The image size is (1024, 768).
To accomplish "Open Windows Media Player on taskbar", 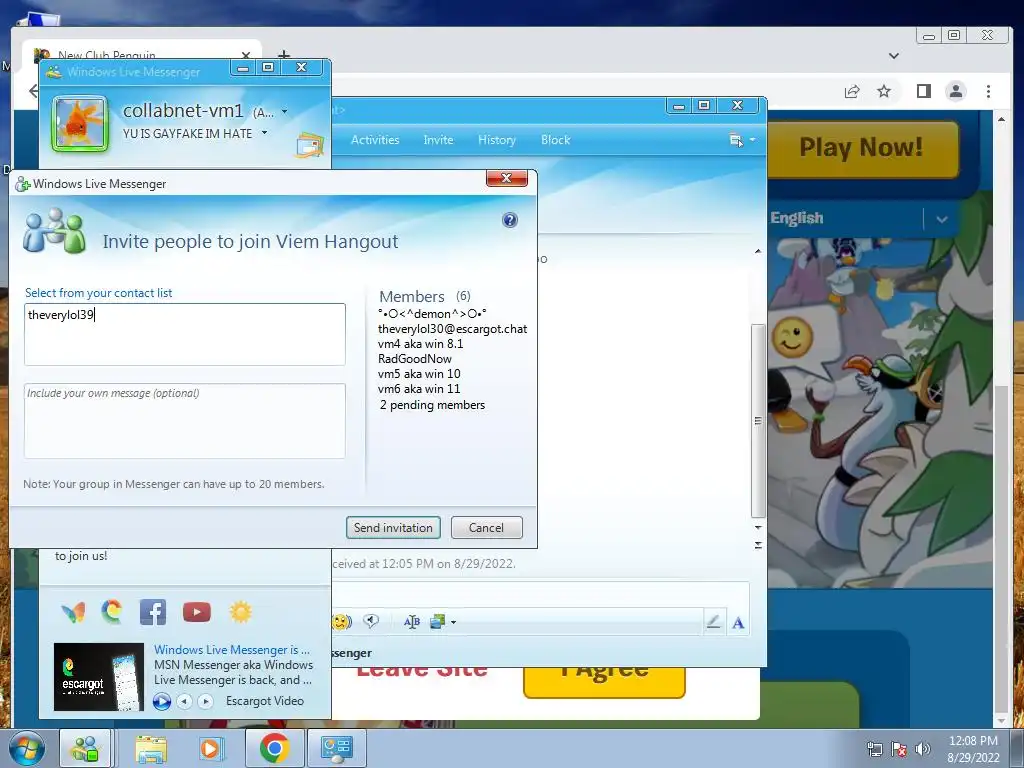I will pos(210,748).
